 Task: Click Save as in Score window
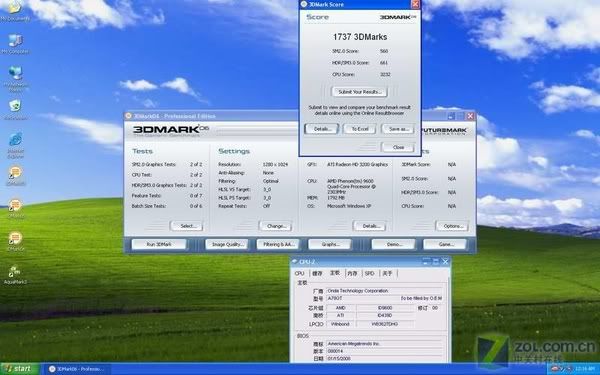pyautogui.click(x=398, y=129)
